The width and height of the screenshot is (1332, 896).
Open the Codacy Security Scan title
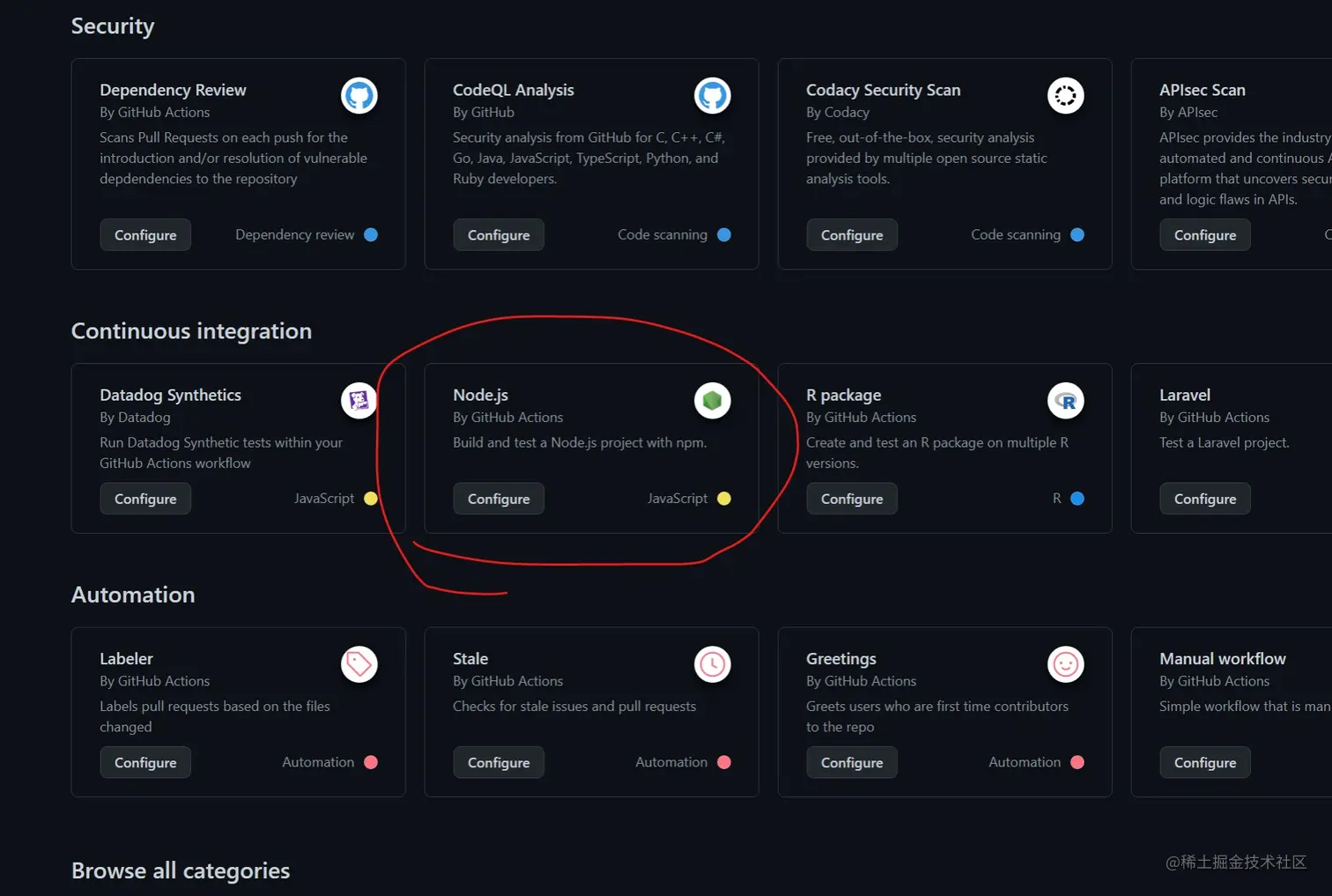click(884, 90)
